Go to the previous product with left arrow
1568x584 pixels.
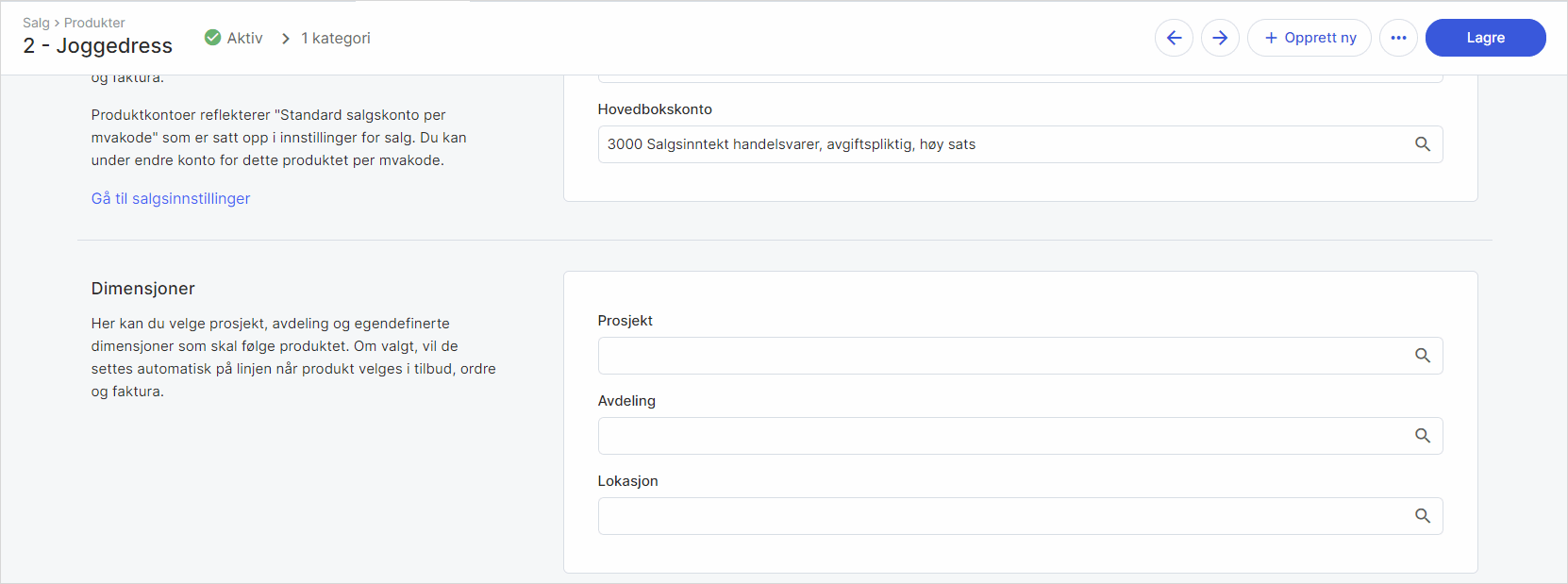click(x=1174, y=38)
